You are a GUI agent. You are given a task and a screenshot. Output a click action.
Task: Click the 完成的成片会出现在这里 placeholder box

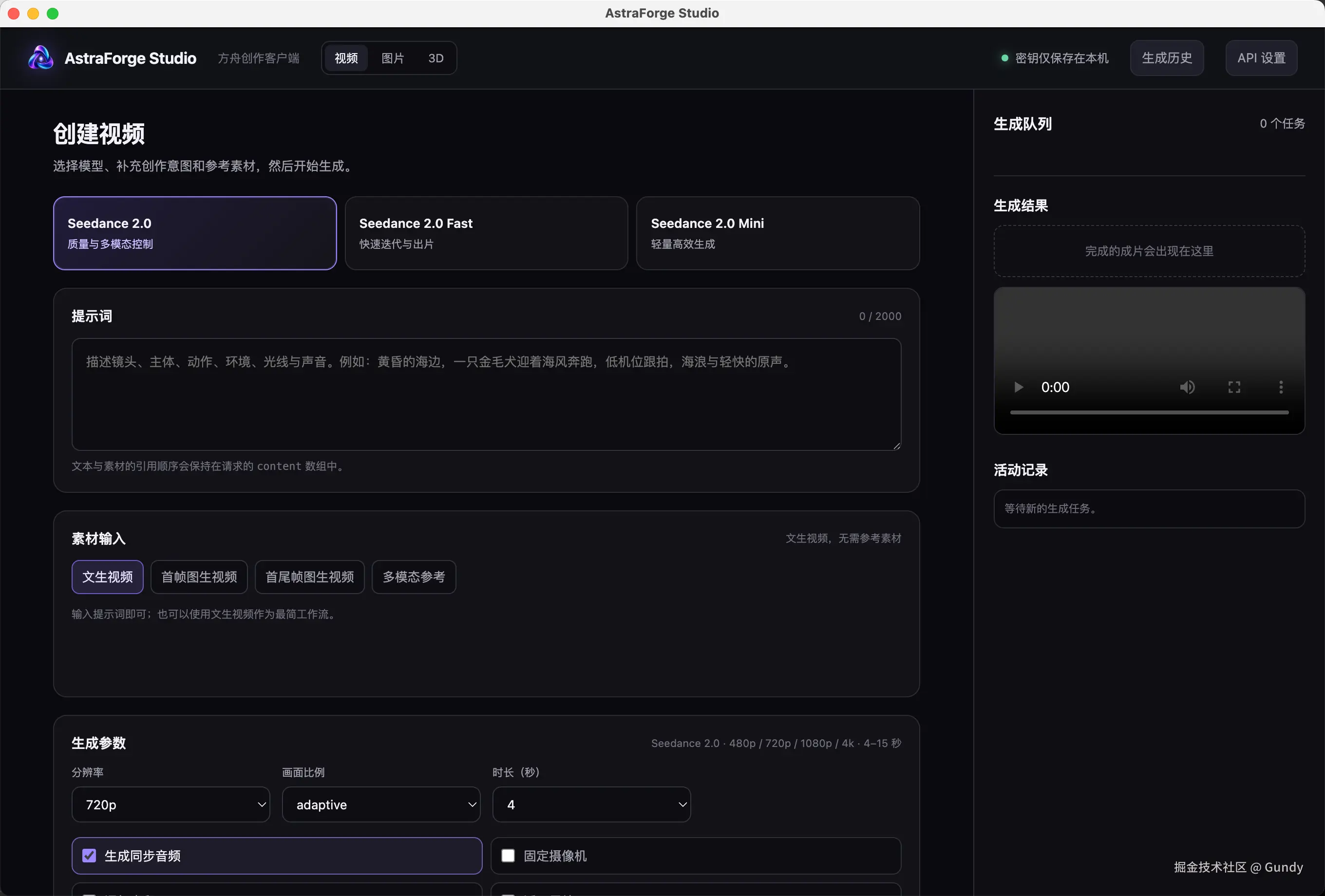(x=1149, y=251)
